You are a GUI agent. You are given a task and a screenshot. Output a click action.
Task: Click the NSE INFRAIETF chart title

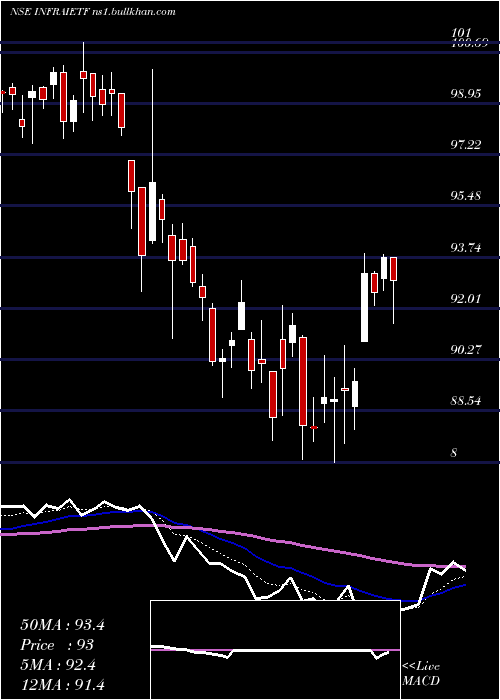pyautogui.click(x=93, y=11)
